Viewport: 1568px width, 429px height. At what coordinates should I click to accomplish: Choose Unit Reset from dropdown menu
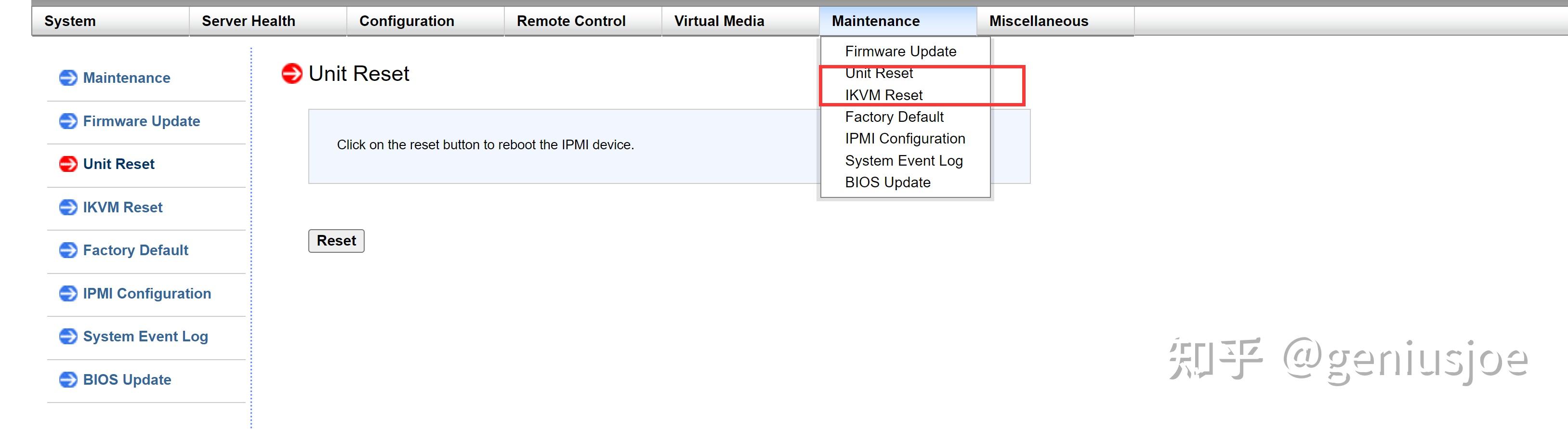click(878, 74)
